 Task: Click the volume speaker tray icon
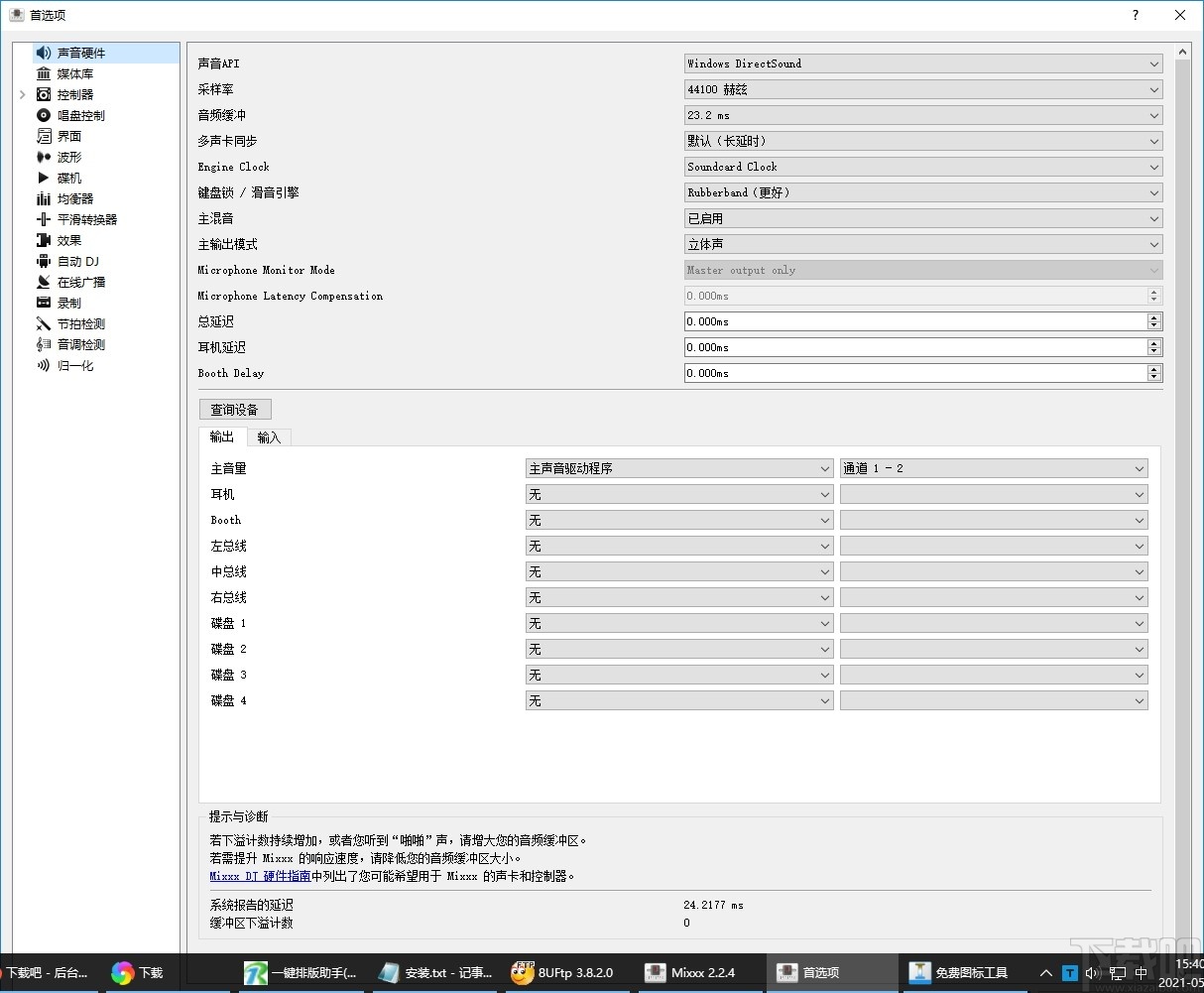1093,973
